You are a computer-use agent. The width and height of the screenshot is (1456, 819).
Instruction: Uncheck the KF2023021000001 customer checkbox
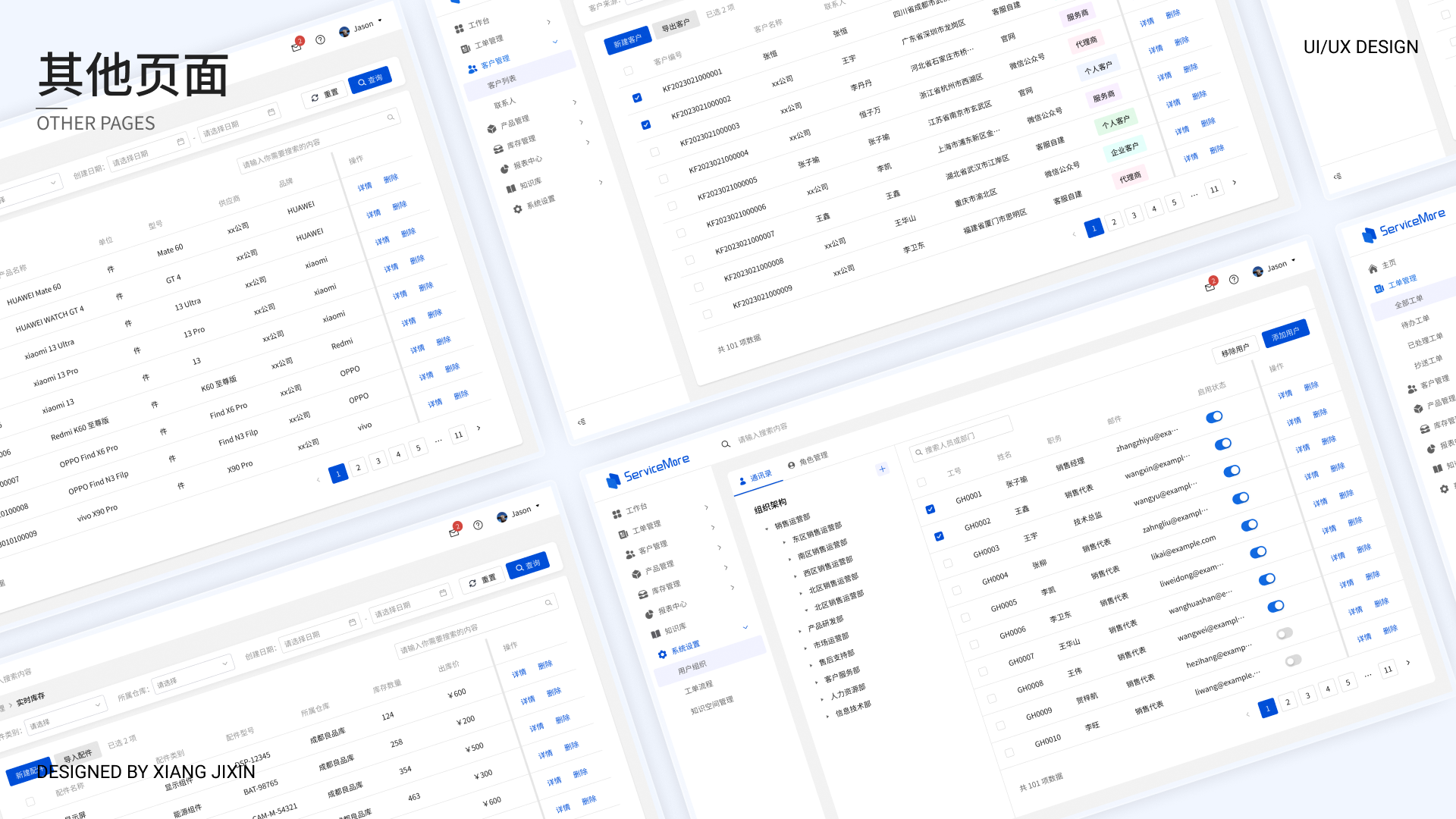click(x=637, y=98)
